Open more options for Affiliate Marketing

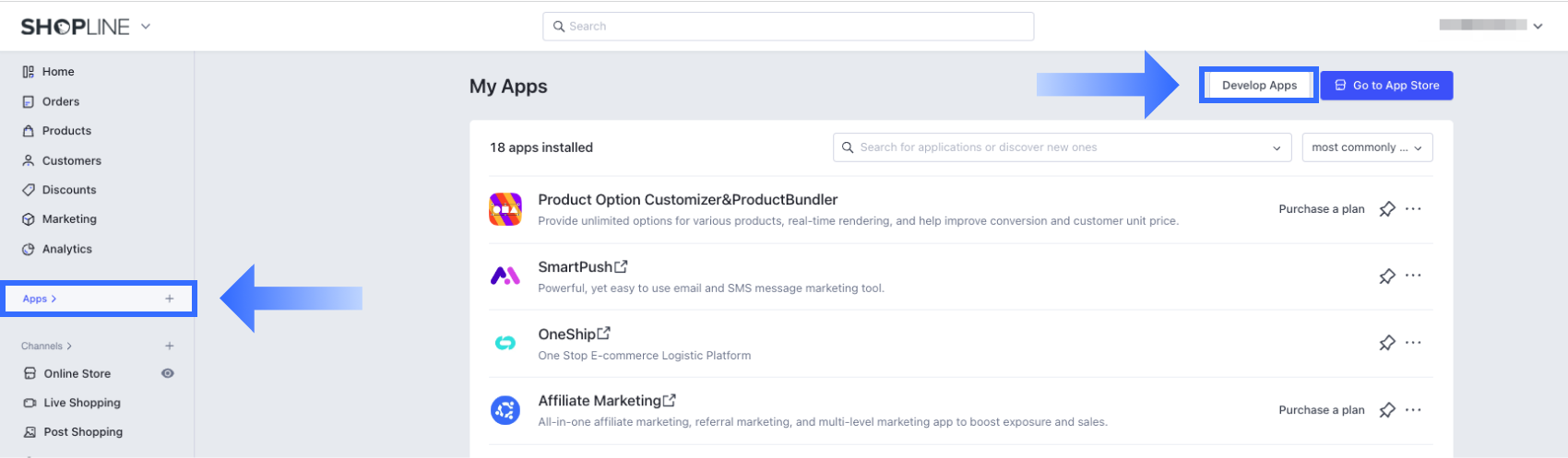tap(1413, 410)
